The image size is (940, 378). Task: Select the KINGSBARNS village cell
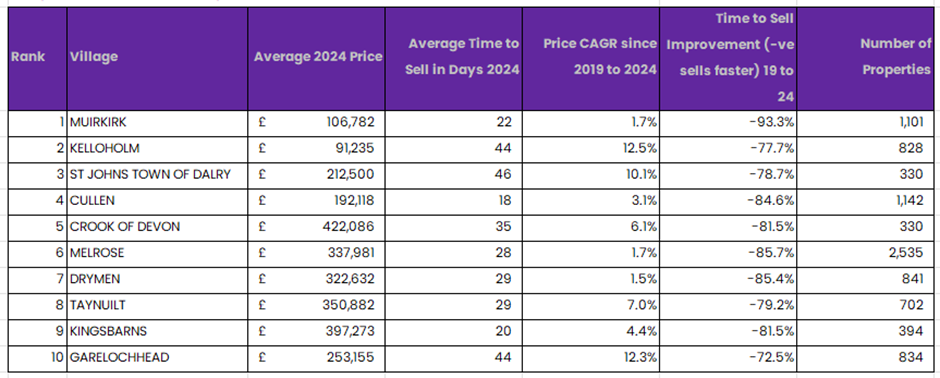point(157,331)
